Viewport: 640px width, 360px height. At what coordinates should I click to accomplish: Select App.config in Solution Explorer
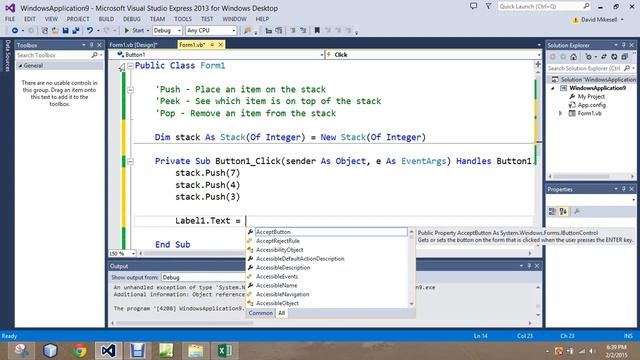tap(591, 105)
